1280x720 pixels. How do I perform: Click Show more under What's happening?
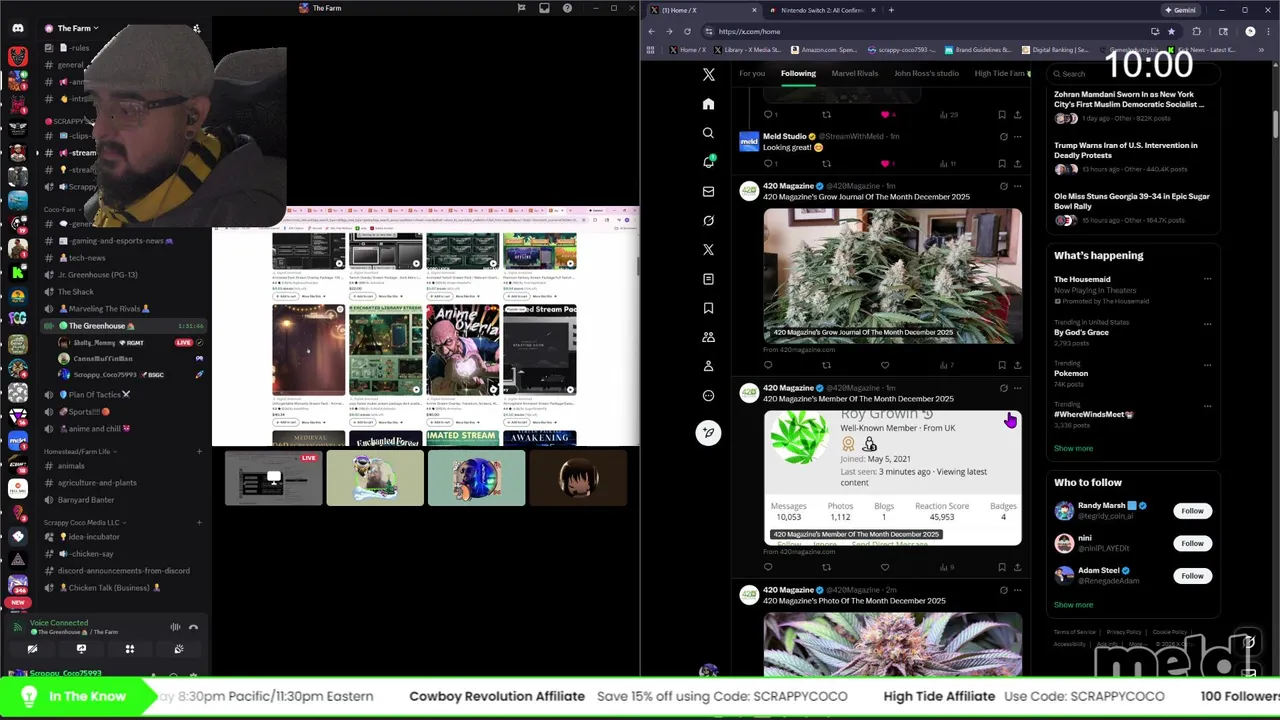(x=1073, y=448)
